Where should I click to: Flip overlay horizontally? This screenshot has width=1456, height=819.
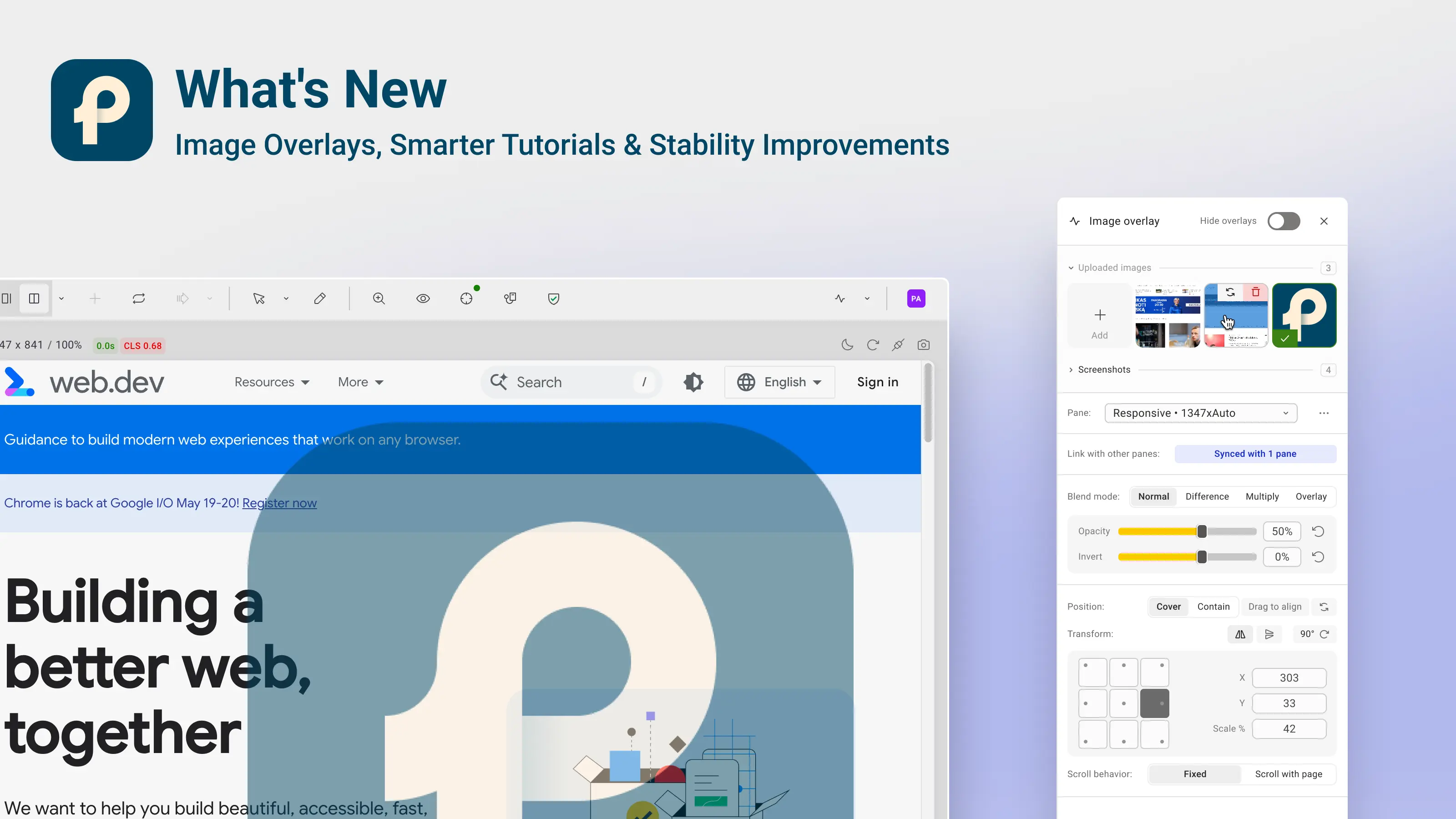[1240, 634]
